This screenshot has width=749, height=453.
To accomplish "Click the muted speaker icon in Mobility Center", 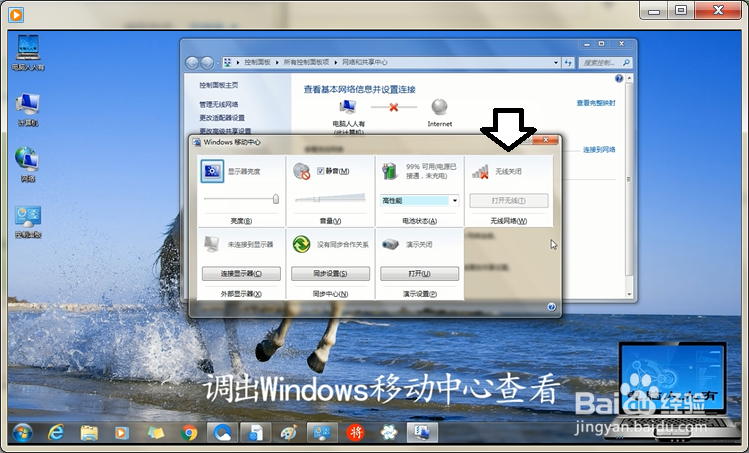I will pos(301,171).
